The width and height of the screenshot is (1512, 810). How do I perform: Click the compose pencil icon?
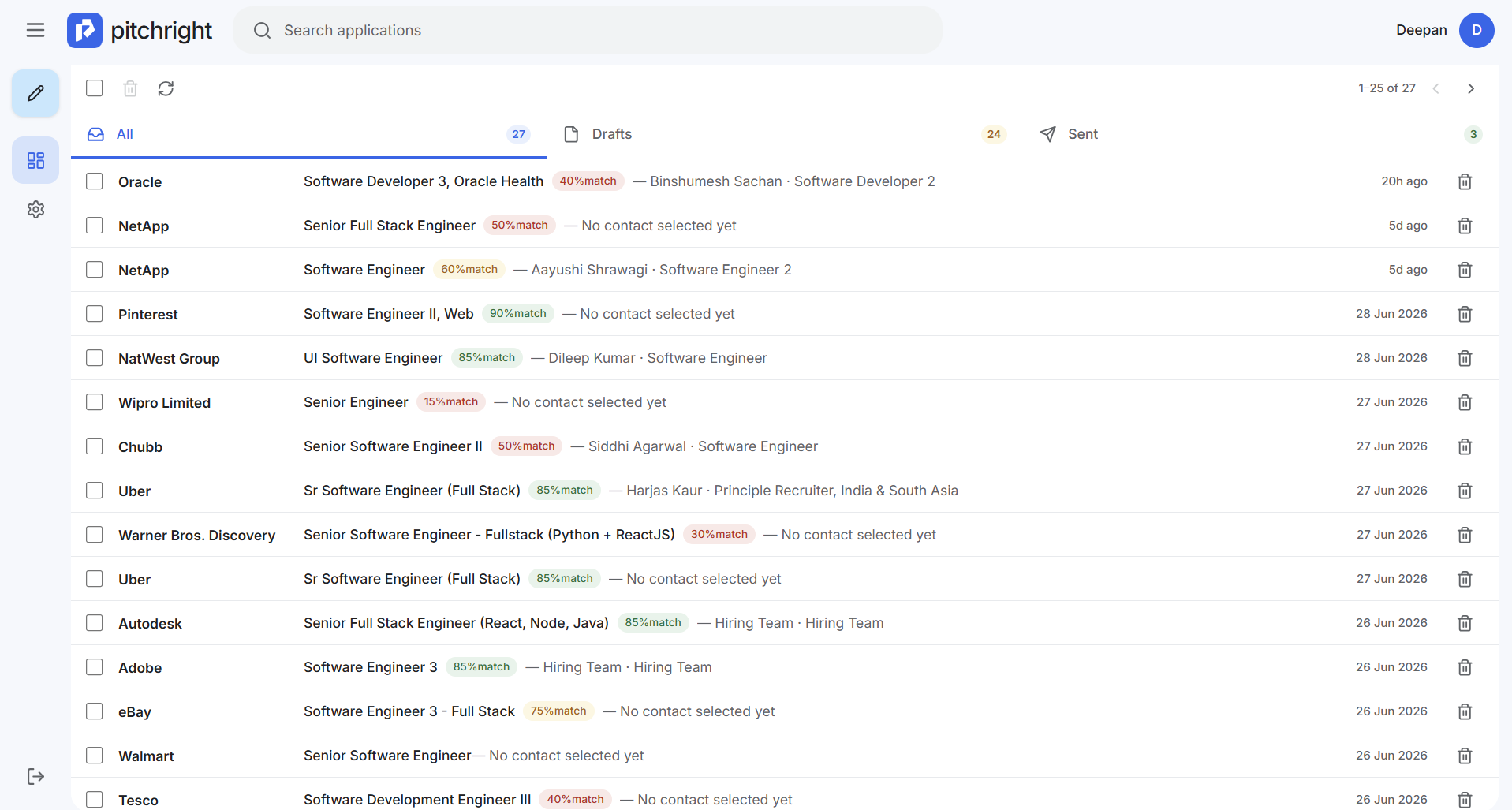click(35, 93)
